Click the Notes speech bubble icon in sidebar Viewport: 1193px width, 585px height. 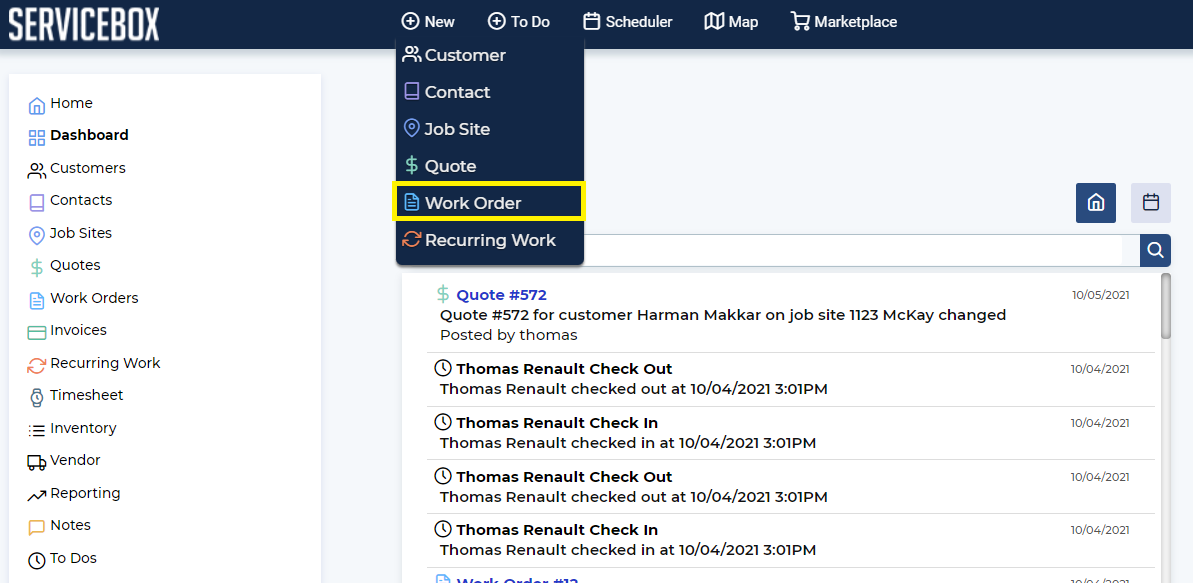click(x=37, y=528)
